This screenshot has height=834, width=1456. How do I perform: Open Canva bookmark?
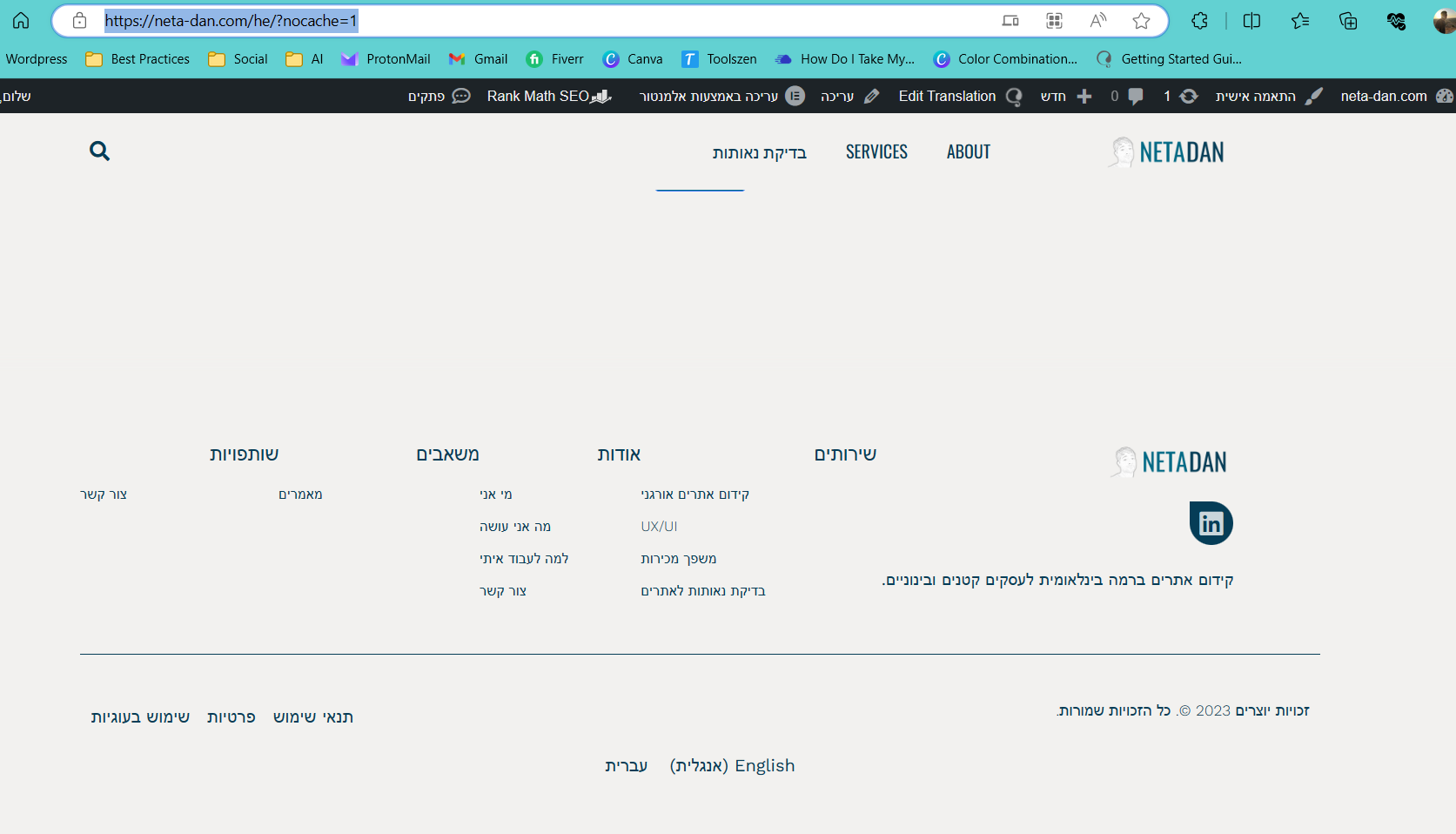point(632,59)
